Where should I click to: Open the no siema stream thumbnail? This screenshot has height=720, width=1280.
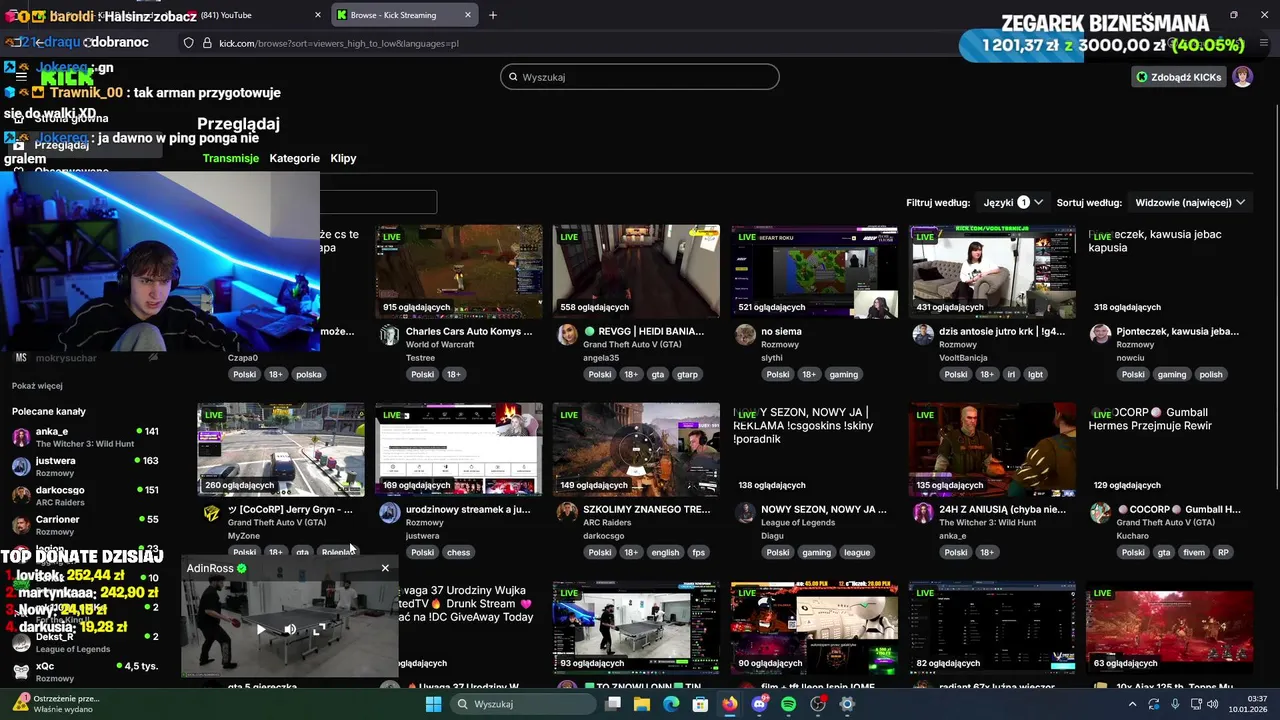tap(814, 271)
